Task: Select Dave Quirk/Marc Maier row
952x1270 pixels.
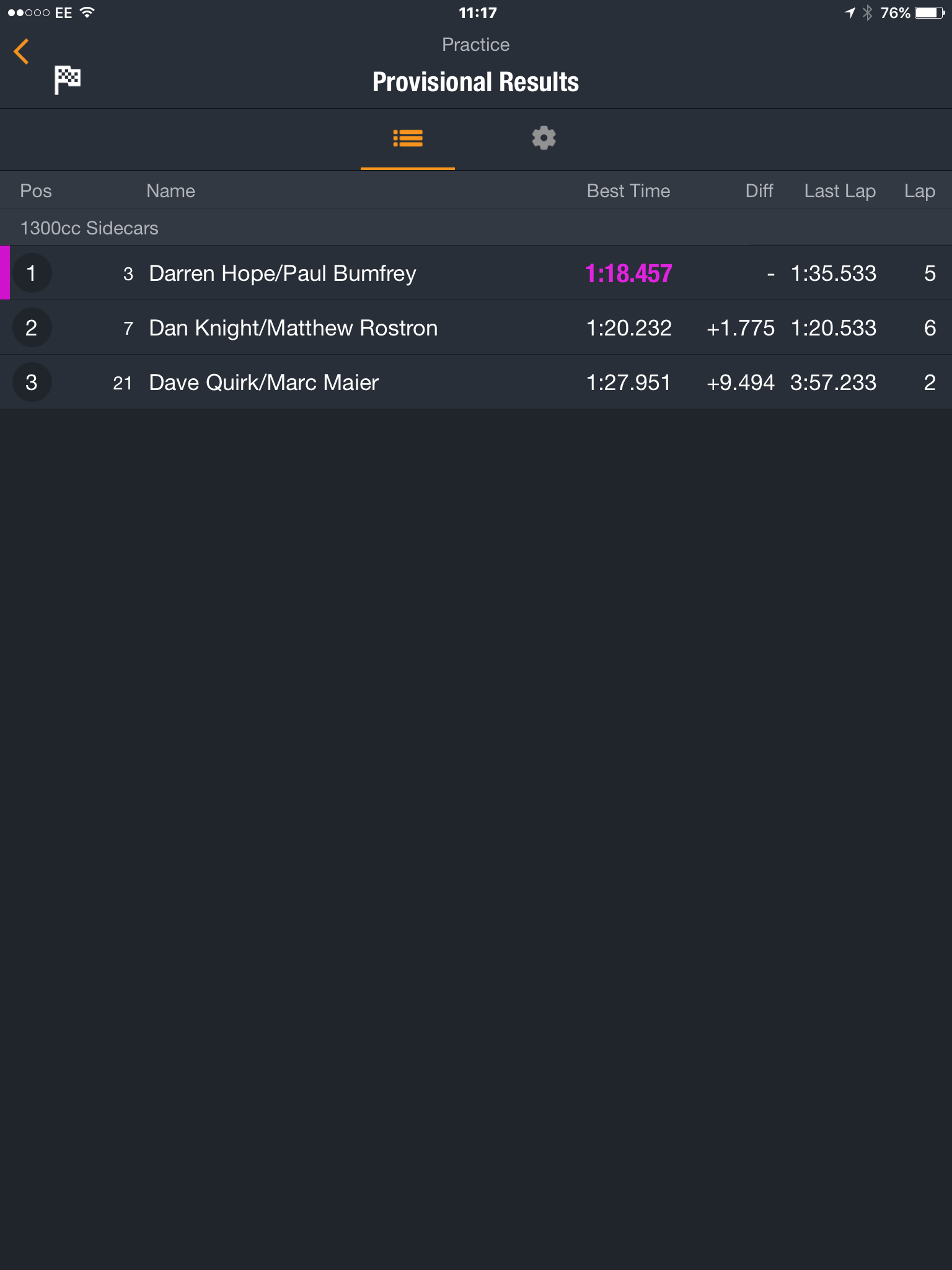Action: coord(476,382)
